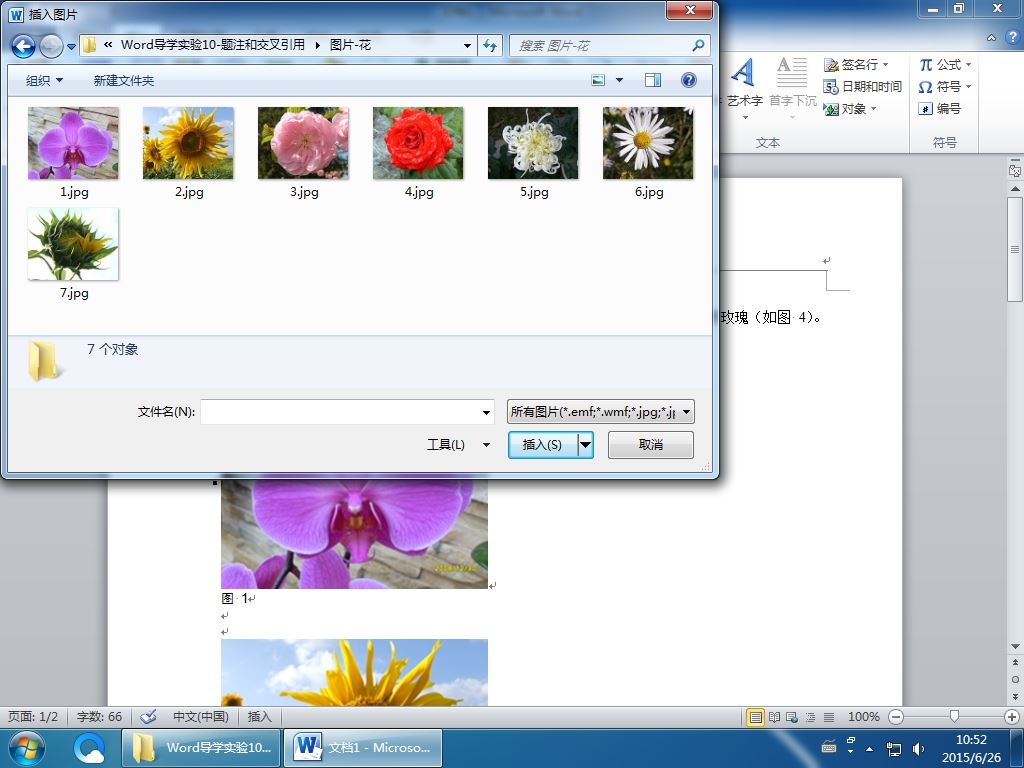Click the forward navigation arrow in dialog
The width and height of the screenshot is (1024, 768).
[51, 46]
